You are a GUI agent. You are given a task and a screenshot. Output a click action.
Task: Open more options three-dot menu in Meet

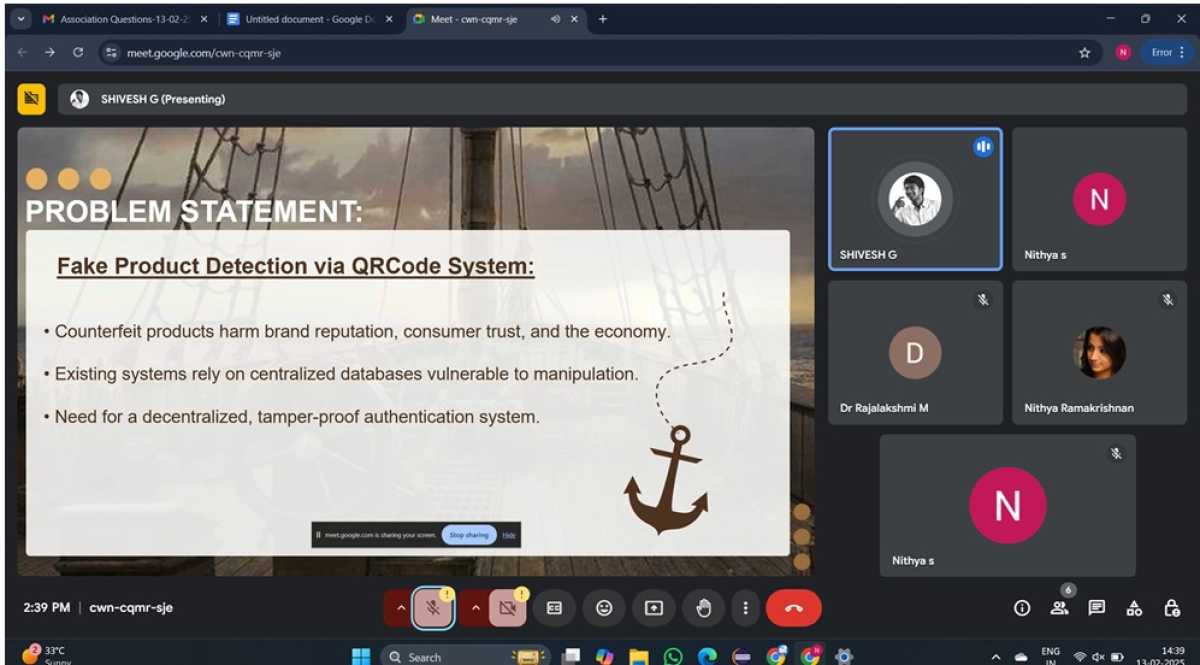[x=745, y=608]
